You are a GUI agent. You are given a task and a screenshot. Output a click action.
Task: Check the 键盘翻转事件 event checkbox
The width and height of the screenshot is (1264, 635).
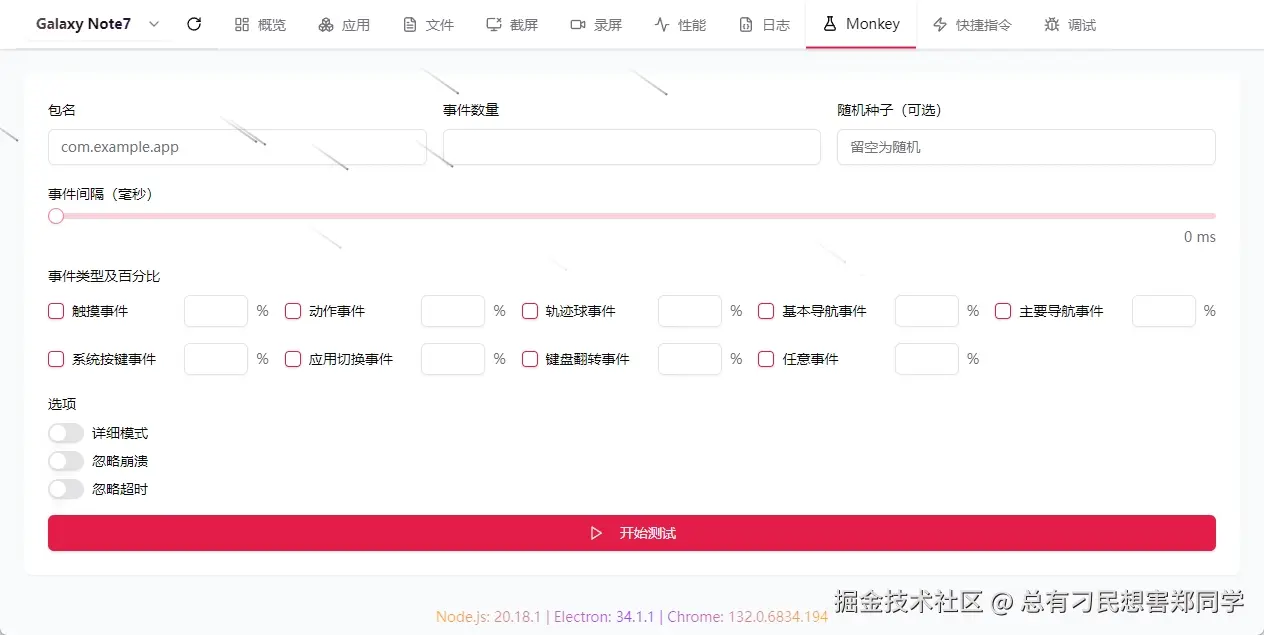[530, 359]
